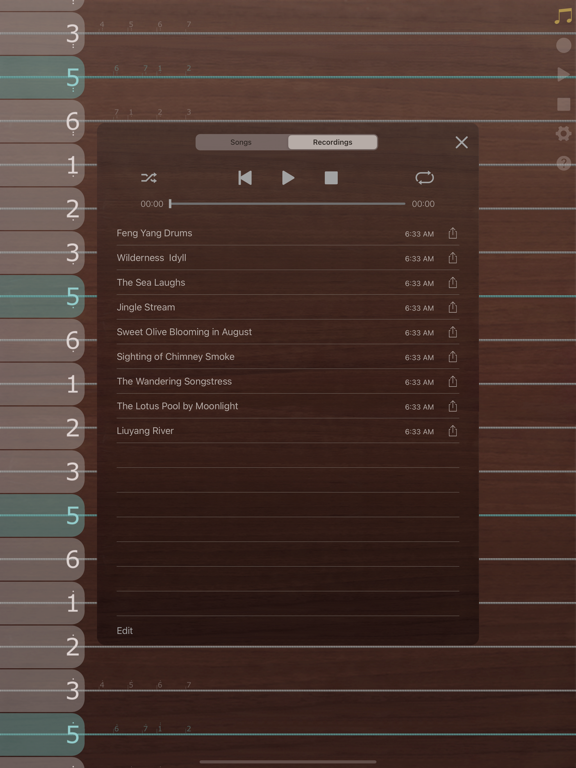Share The Sea Laughs recording

click(453, 283)
